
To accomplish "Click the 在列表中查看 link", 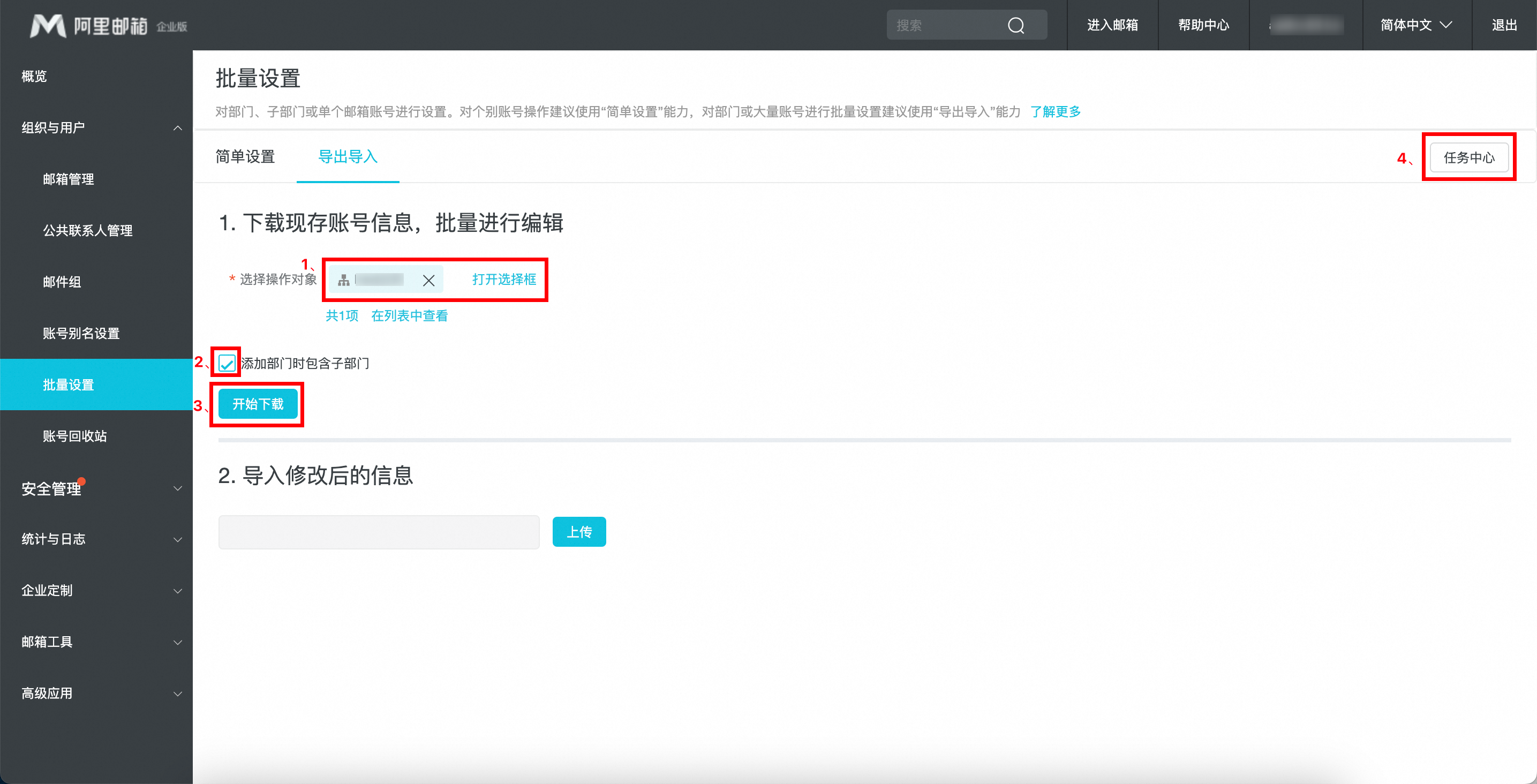I will click(x=409, y=315).
